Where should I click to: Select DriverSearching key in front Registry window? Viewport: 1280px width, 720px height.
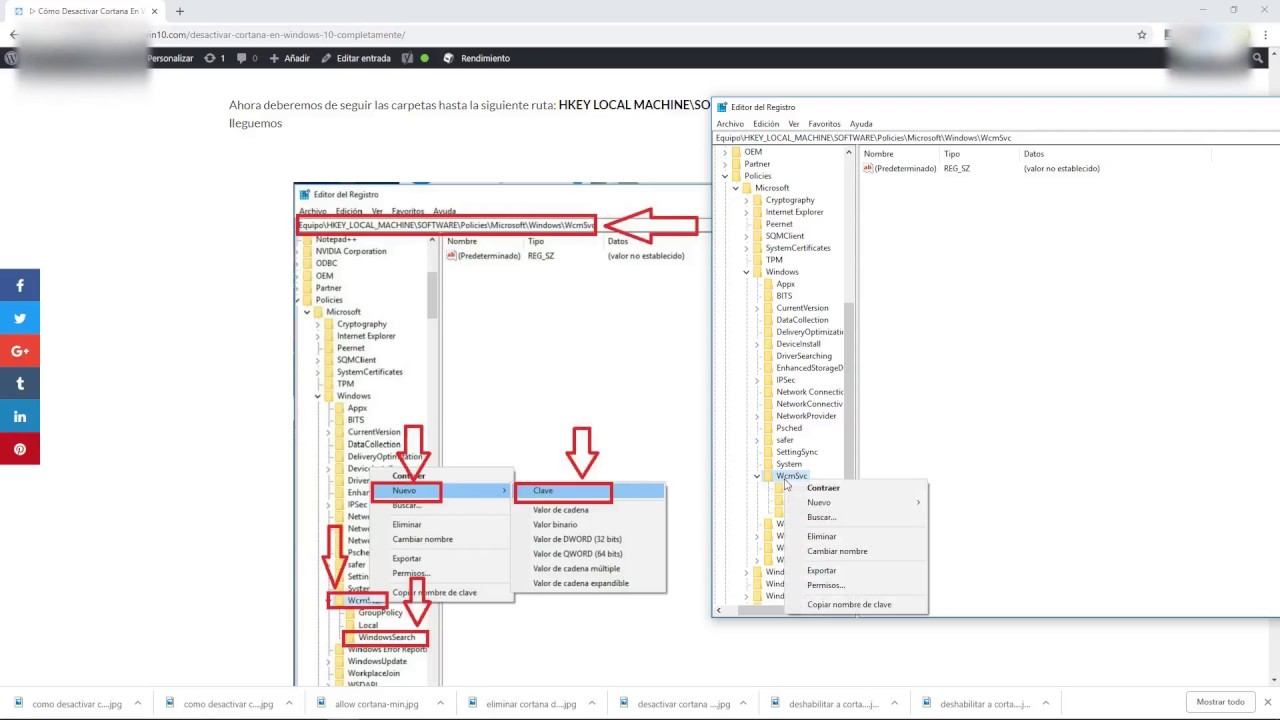[804, 356]
